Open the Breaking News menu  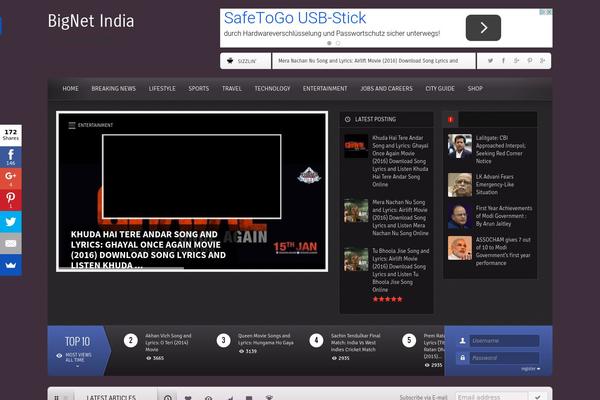click(114, 88)
